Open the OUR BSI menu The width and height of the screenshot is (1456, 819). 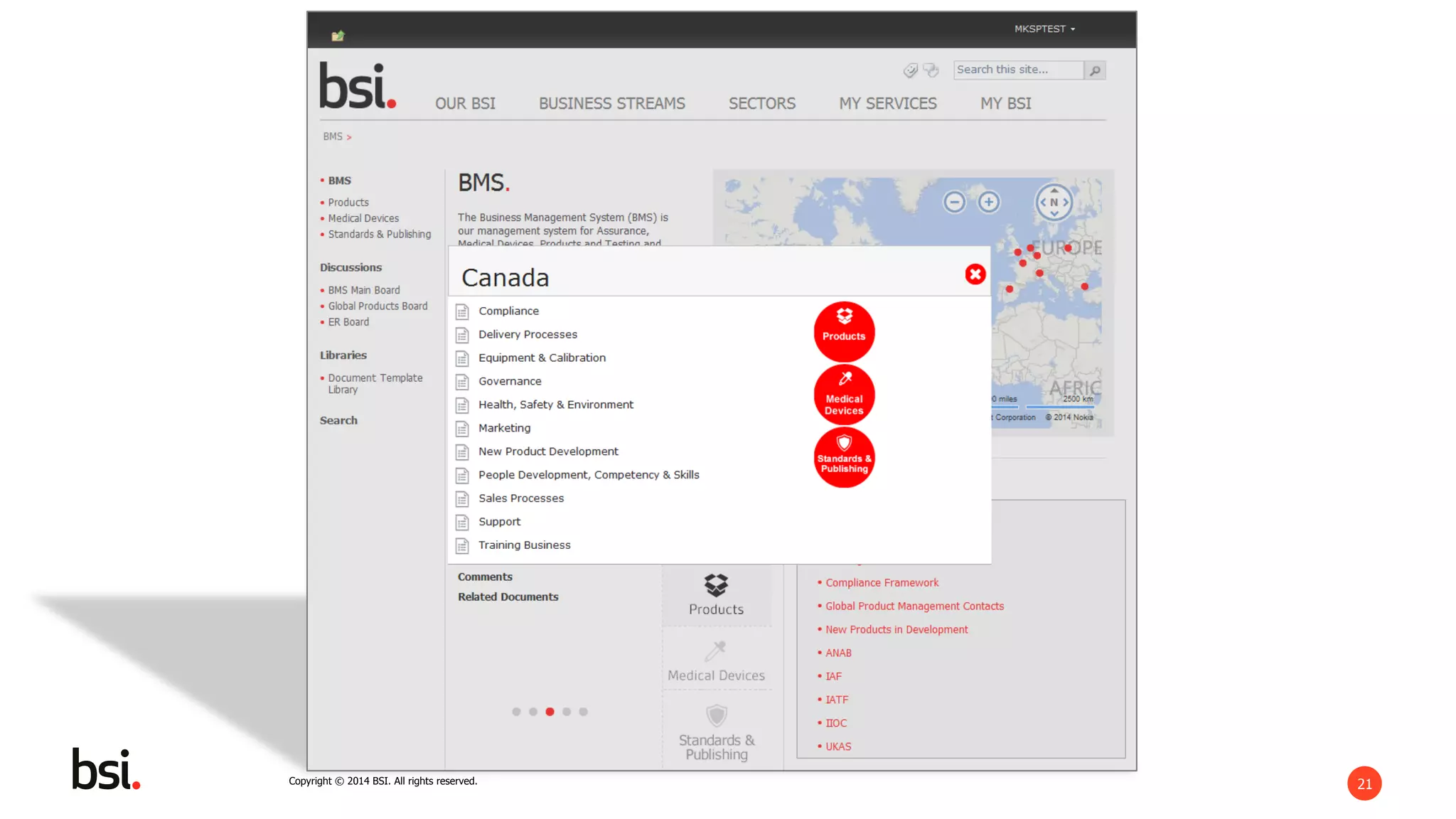465,104
